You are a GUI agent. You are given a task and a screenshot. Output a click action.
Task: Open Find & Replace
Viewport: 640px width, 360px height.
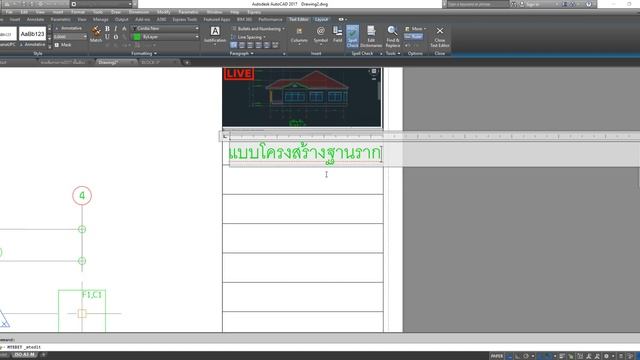(393, 36)
